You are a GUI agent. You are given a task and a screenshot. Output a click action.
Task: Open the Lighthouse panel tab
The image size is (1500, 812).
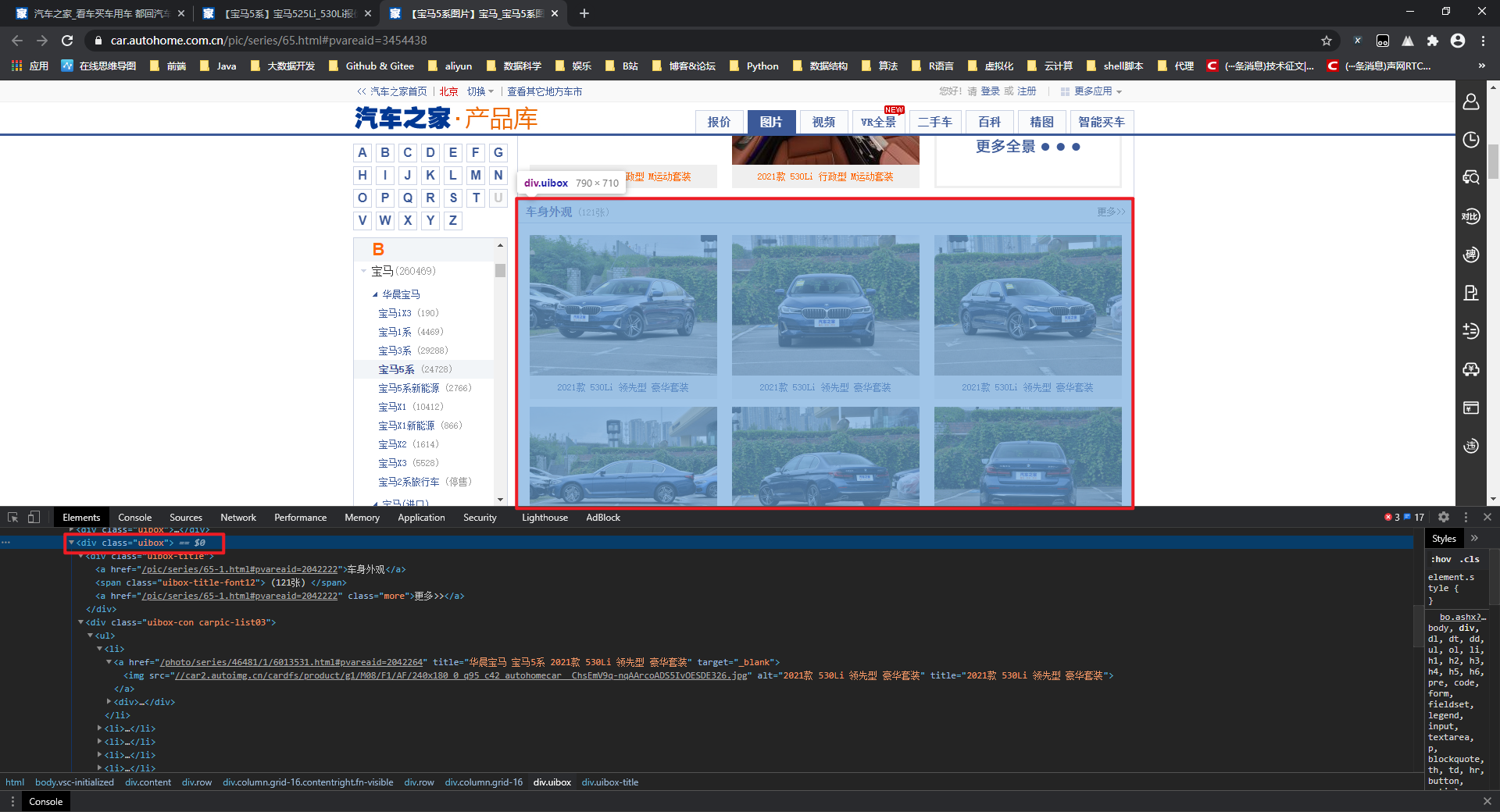click(x=545, y=517)
